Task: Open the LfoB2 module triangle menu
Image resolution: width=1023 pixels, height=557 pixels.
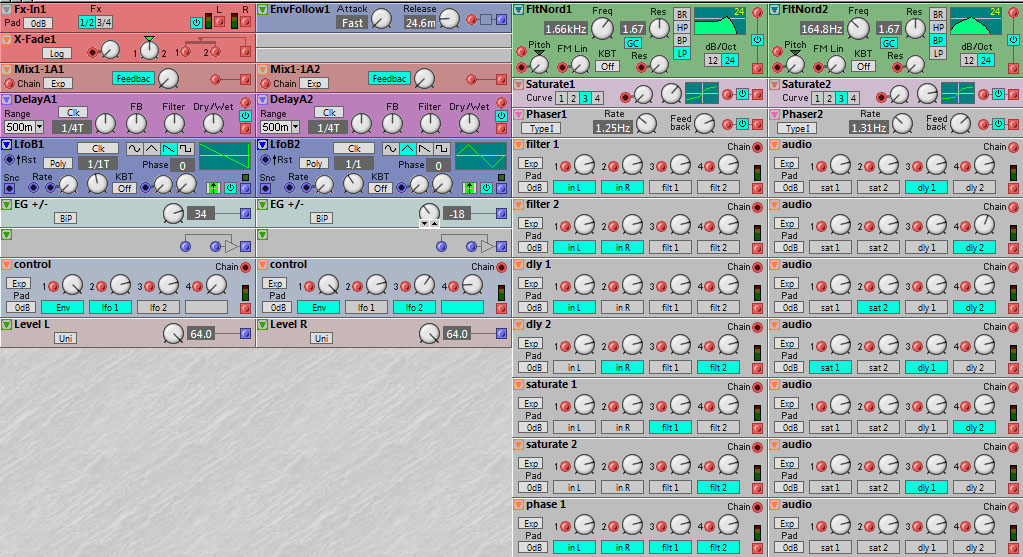Action: (x=262, y=144)
